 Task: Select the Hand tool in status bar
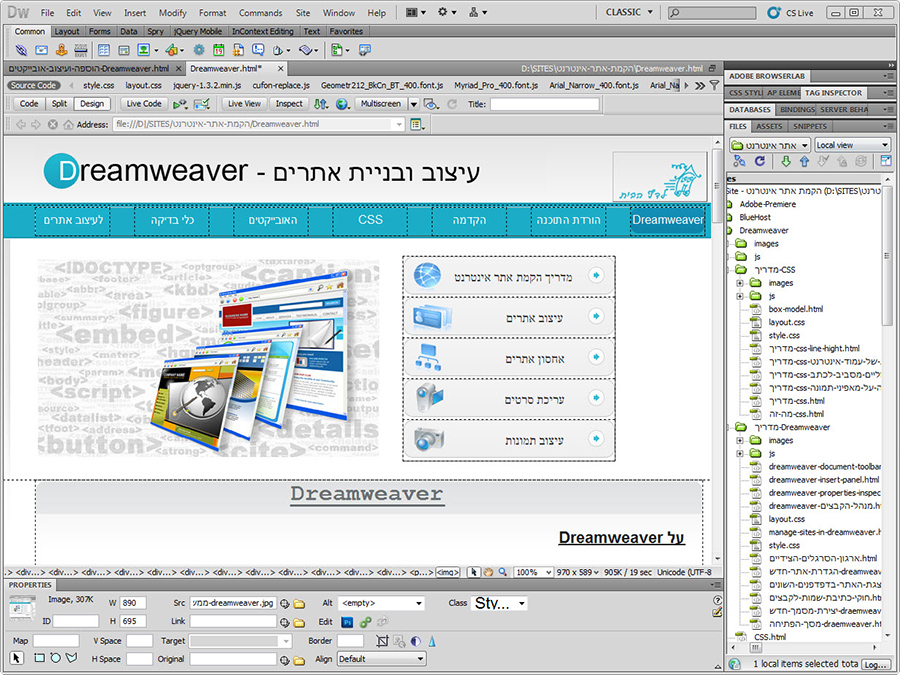[x=488, y=572]
